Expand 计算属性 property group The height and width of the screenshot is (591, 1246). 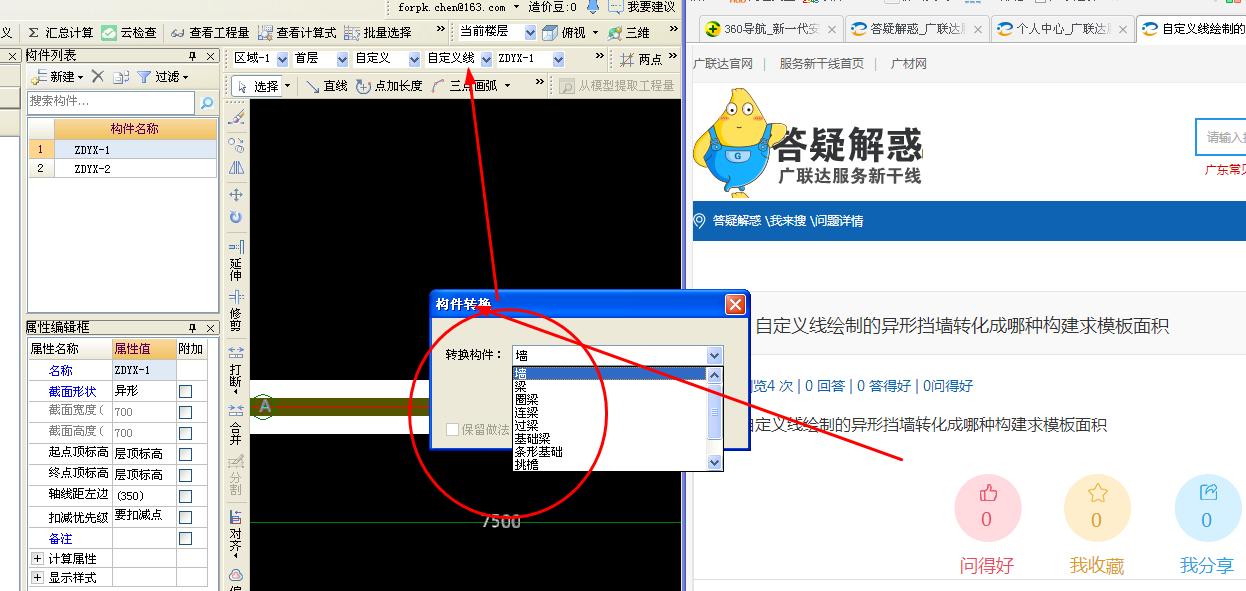tap(37, 558)
